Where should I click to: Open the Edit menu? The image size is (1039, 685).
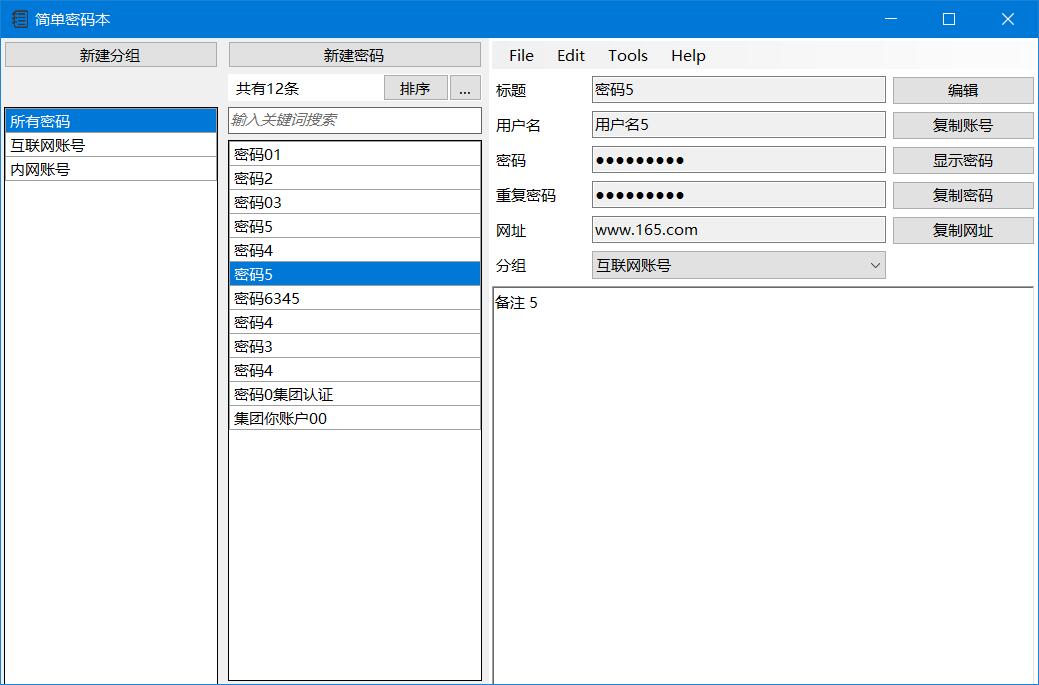click(x=571, y=56)
